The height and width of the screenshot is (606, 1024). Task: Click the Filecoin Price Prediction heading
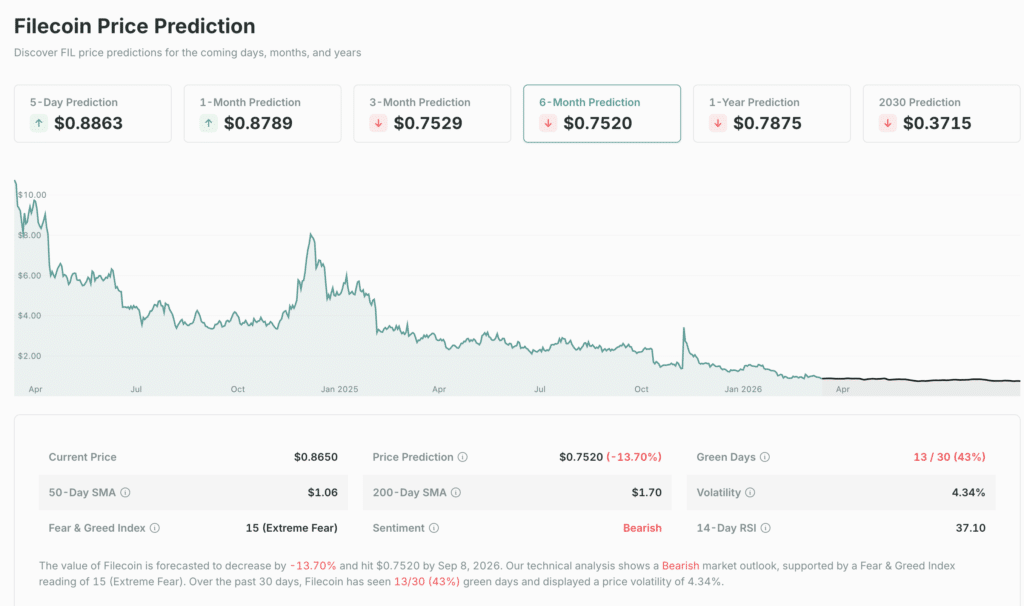(134, 25)
